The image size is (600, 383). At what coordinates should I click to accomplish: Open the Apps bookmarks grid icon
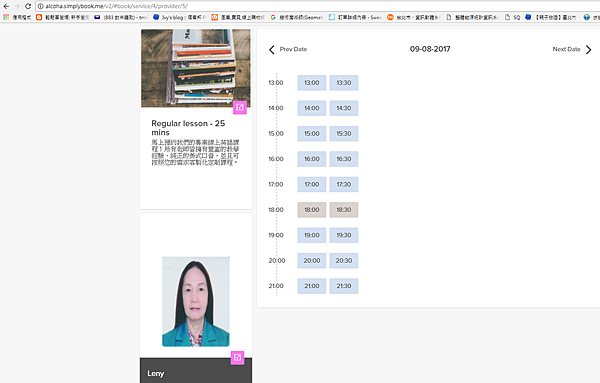coord(6,17)
